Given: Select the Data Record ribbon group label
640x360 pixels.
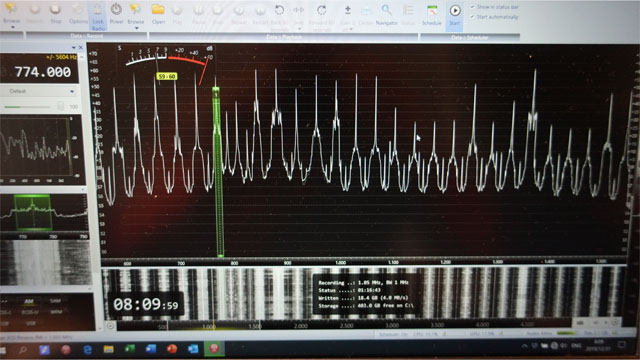Looking at the screenshot, I should point(87,36).
